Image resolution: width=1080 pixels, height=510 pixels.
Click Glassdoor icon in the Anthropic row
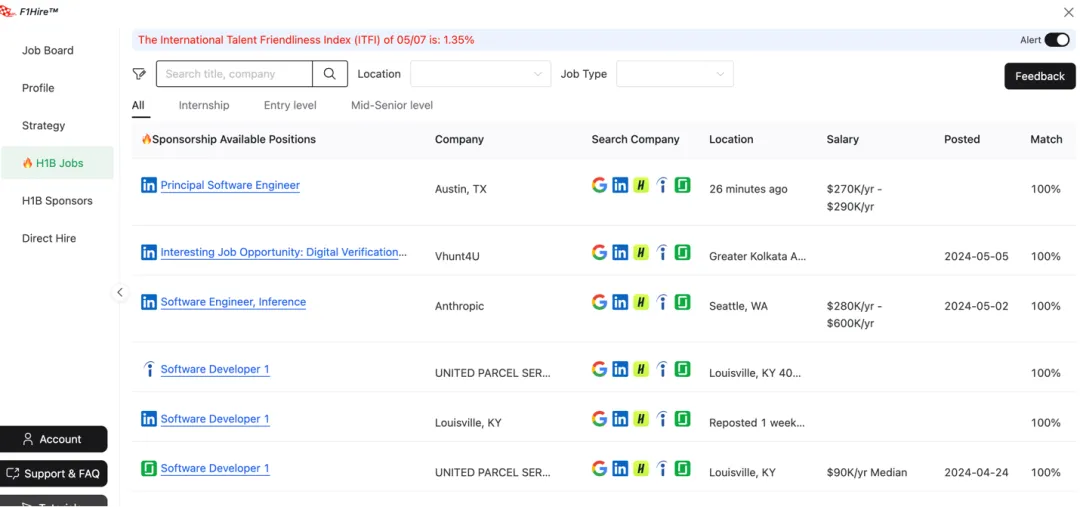pyautogui.click(x=683, y=302)
